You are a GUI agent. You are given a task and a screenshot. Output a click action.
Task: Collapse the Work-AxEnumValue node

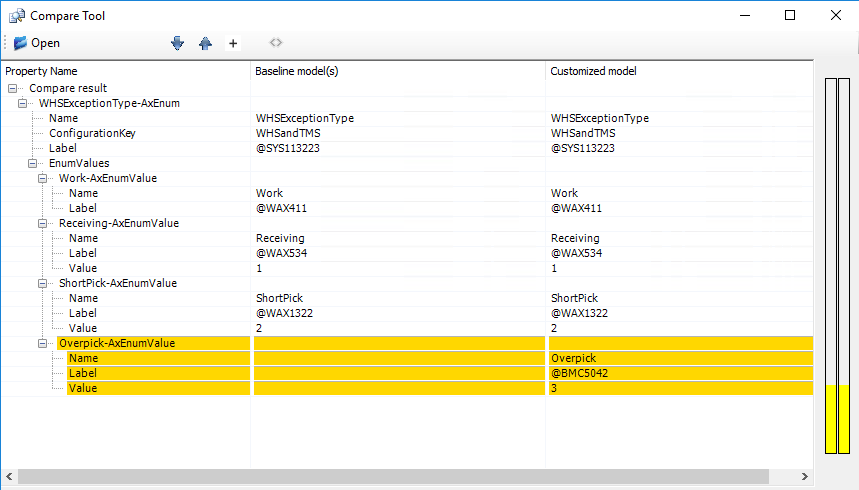(42, 178)
